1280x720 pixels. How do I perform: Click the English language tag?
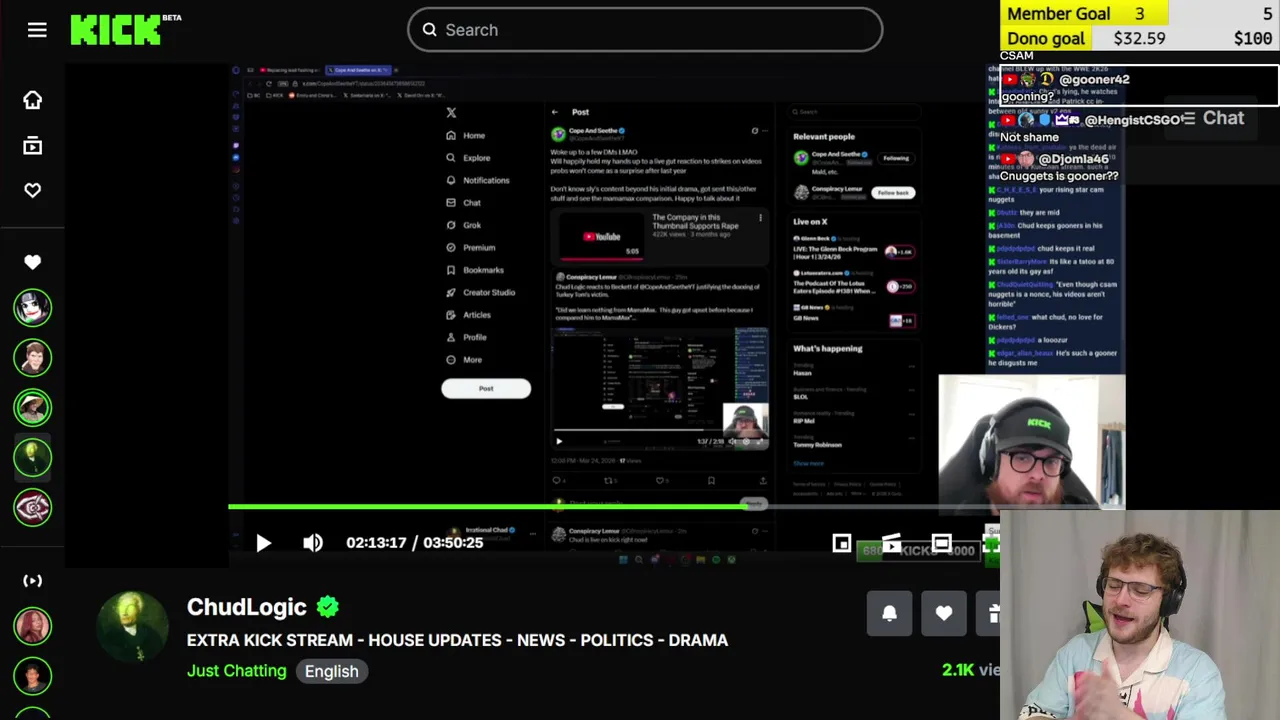[x=332, y=672]
